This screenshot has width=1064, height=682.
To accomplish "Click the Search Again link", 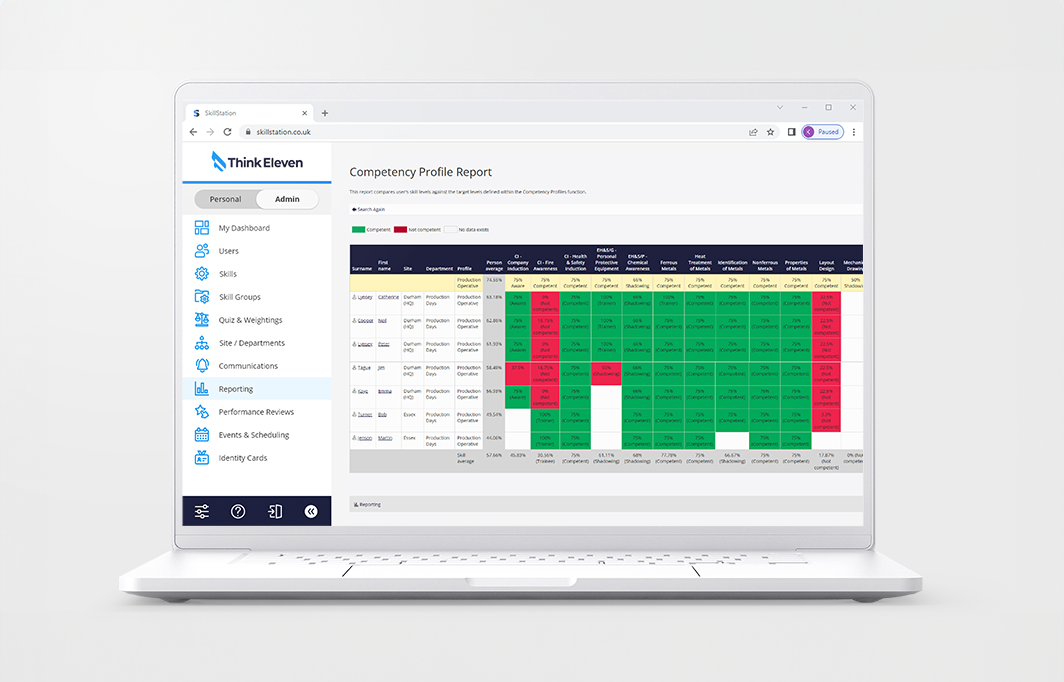I will (x=368, y=209).
